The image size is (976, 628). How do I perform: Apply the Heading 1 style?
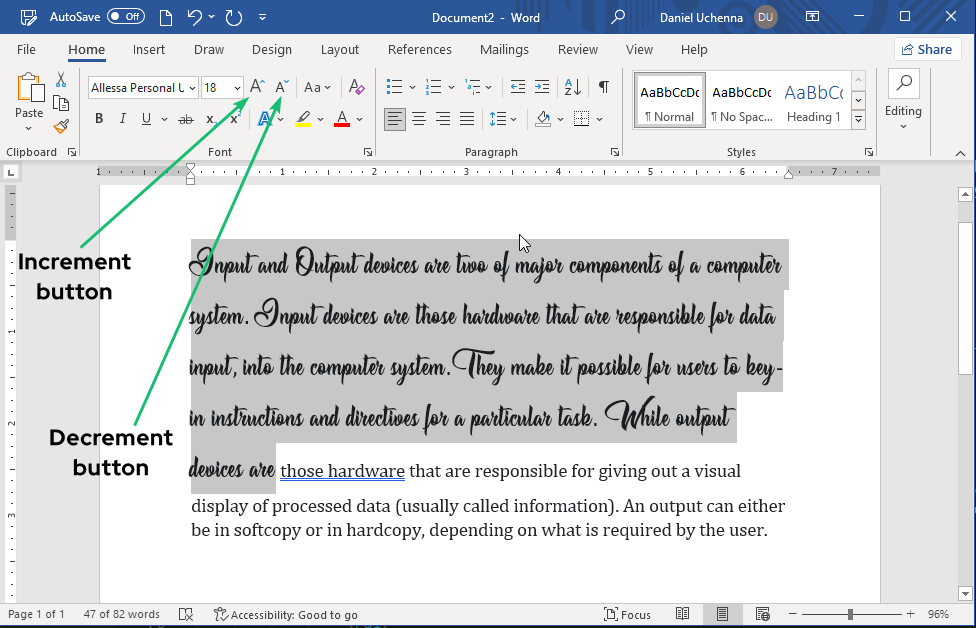[813, 100]
